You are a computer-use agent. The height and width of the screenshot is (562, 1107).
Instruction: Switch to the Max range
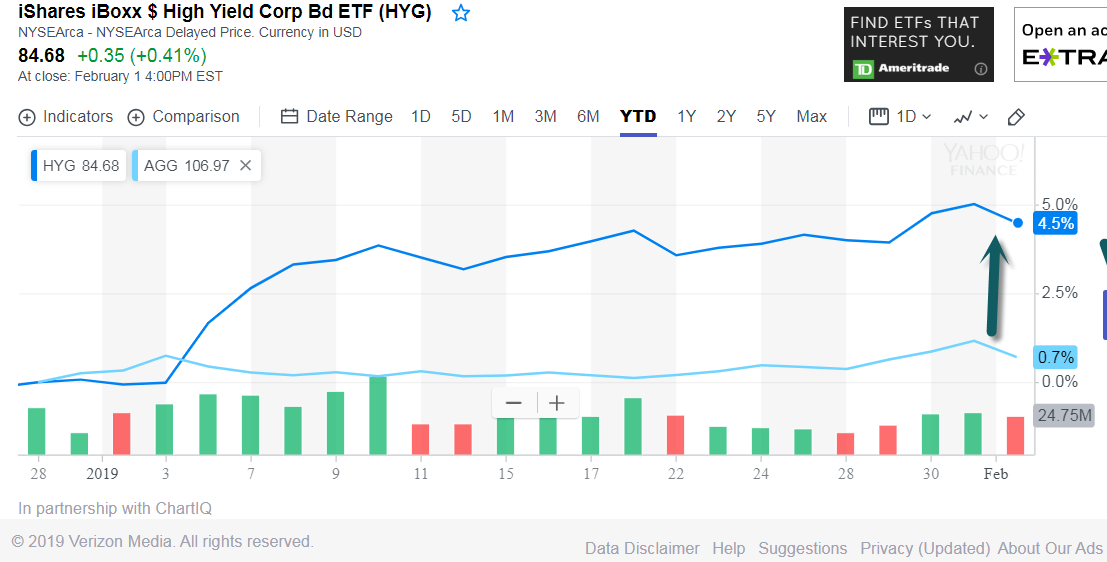812,116
